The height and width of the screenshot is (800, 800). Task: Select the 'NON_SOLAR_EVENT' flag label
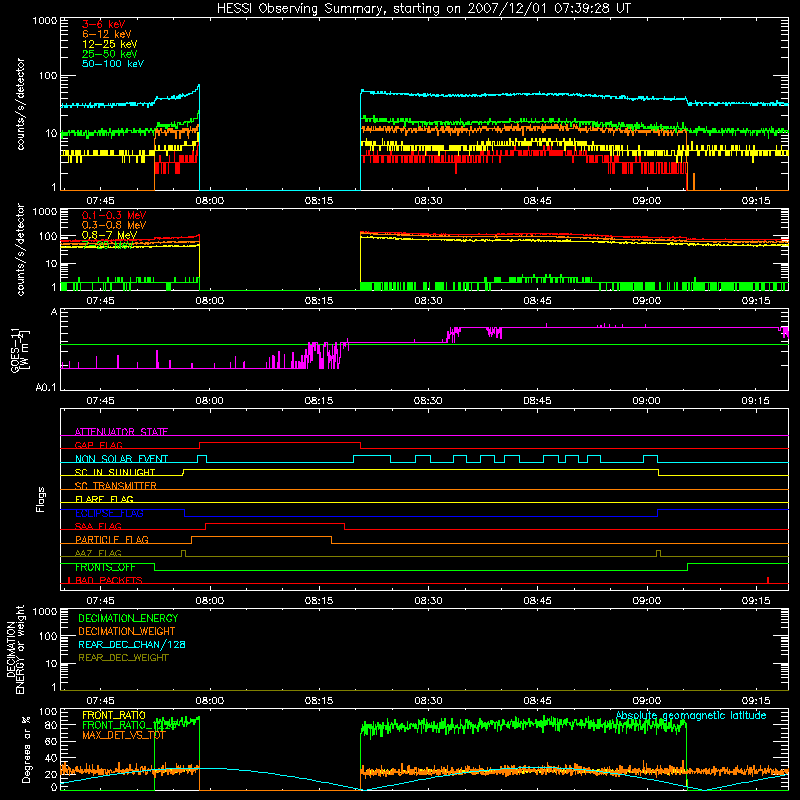121,459
